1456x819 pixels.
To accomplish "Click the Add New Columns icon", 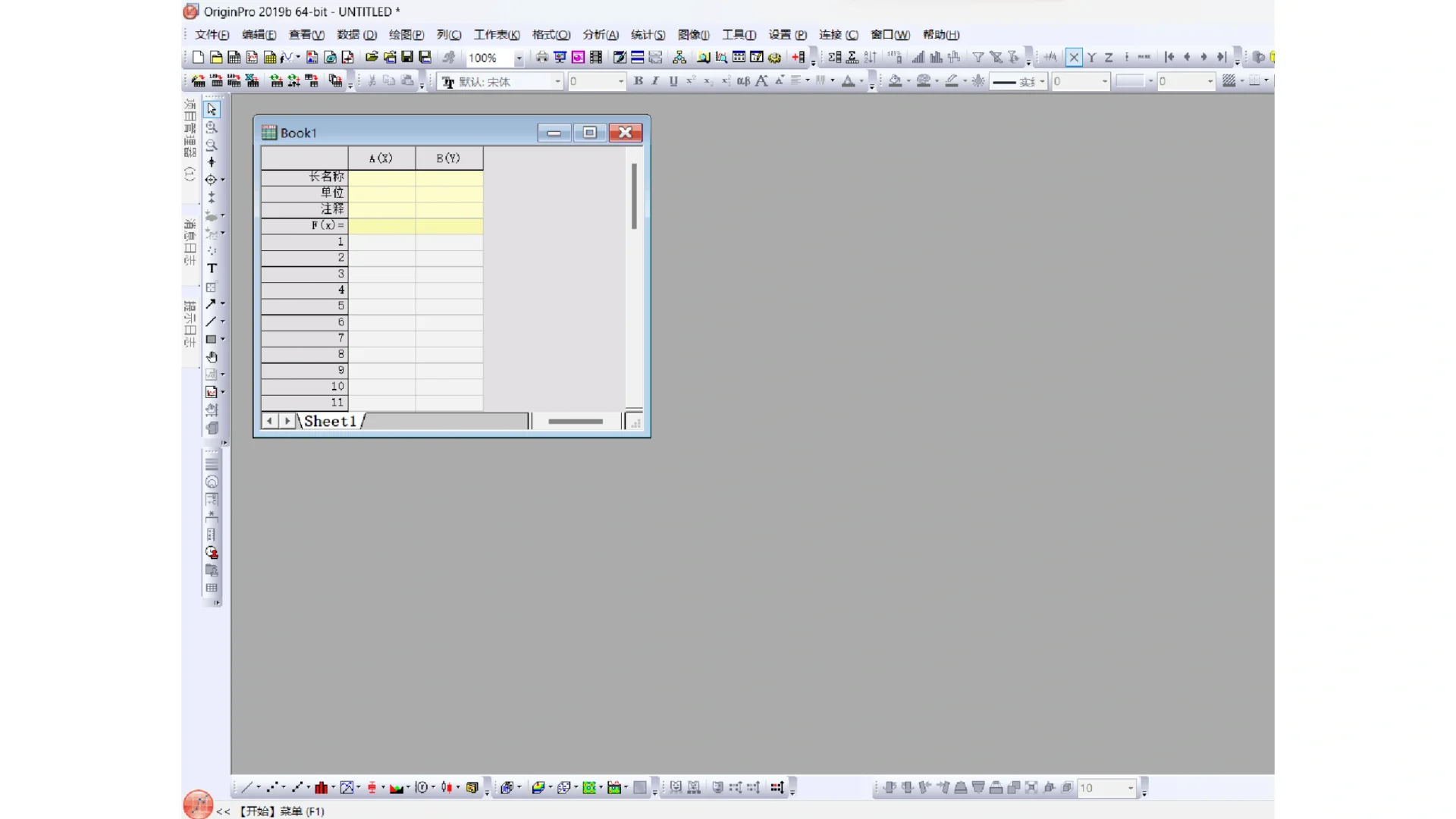I will click(x=798, y=58).
